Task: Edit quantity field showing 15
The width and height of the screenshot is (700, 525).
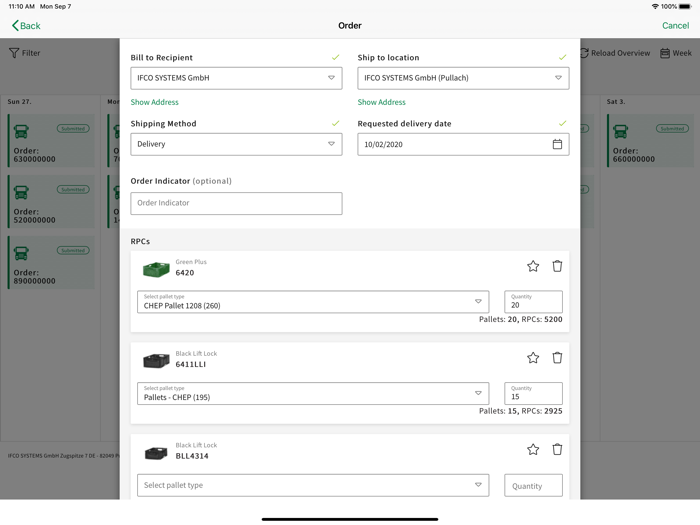Action: [533, 393]
